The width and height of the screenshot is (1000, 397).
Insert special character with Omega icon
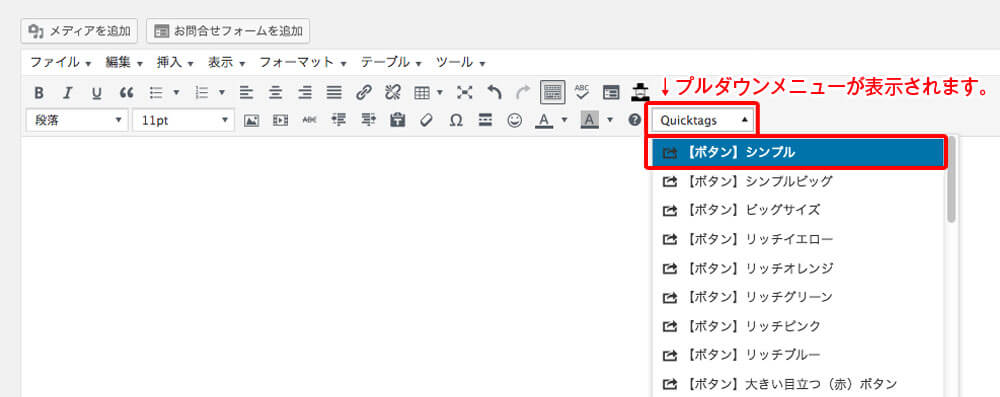(x=455, y=120)
